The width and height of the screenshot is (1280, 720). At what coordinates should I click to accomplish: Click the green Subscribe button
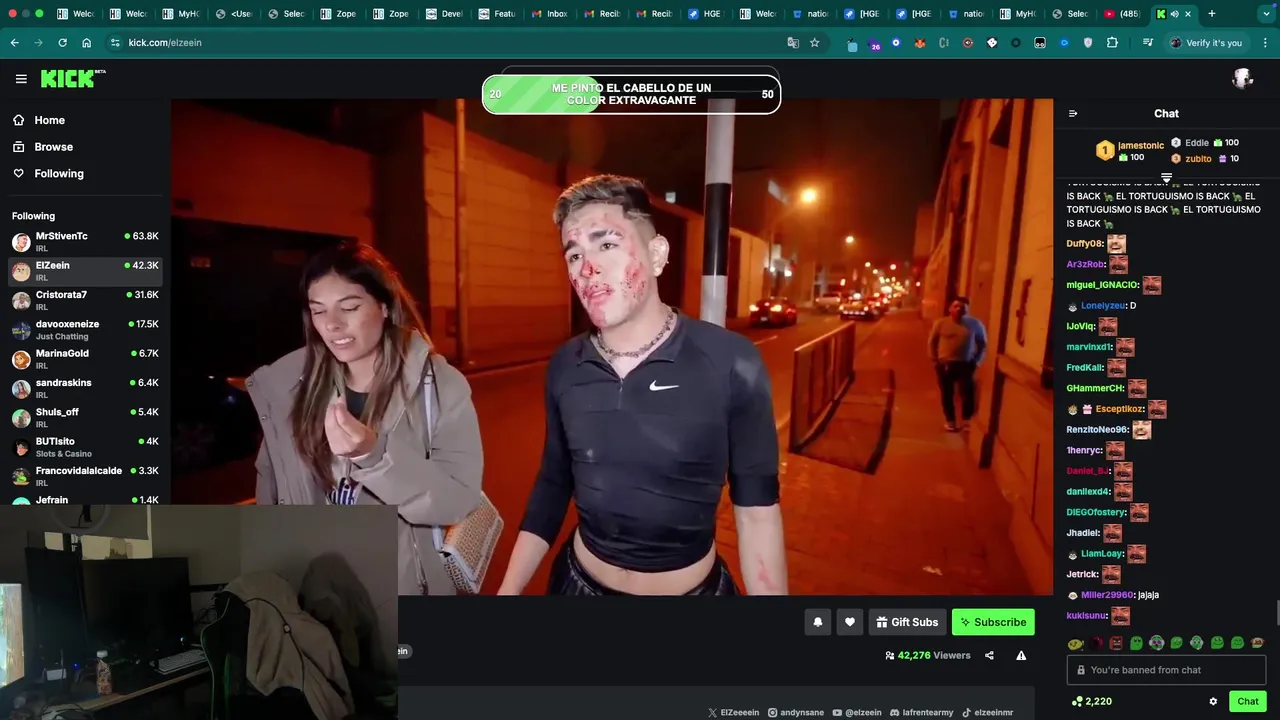pyautogui.click(x=993, y=622)
